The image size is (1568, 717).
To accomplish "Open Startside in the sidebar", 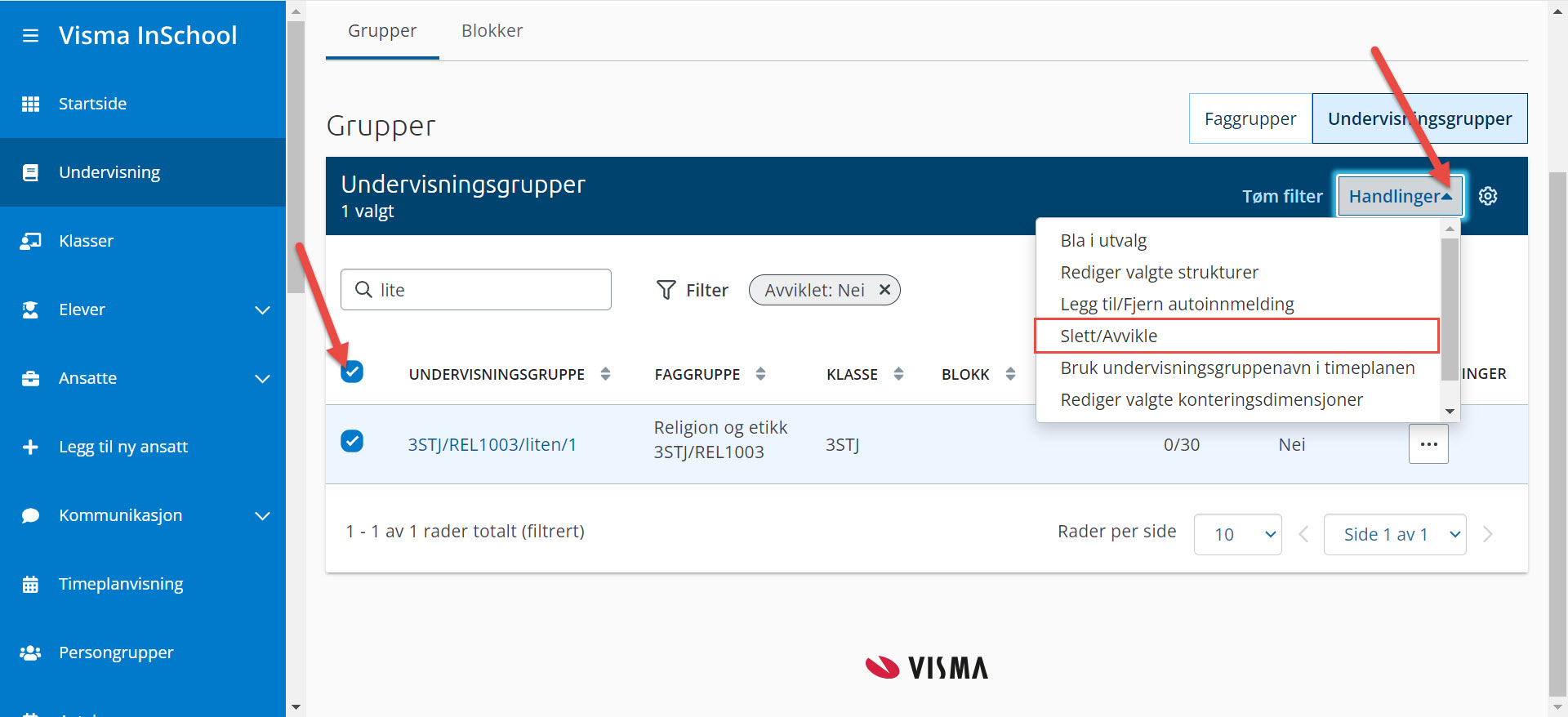I will (143, 104).
